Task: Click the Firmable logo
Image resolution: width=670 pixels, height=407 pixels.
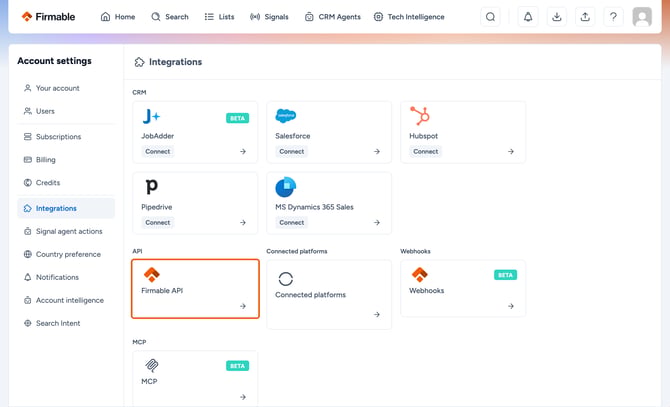Action: tap(48, 17)
